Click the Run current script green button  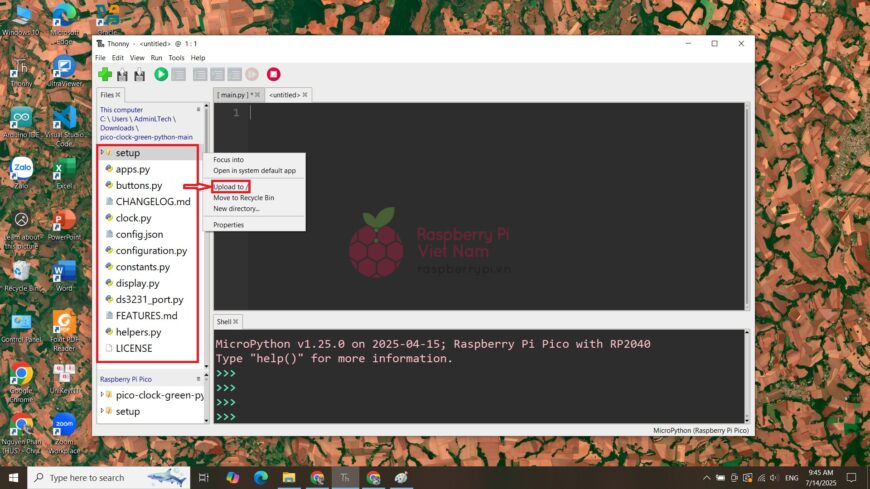point(161,74)
